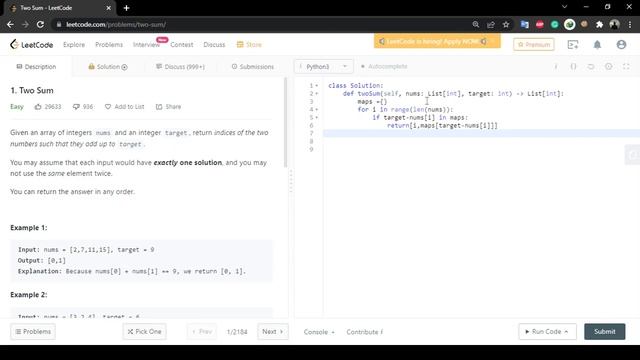
Task: Switch to the Description tab
Action: click(x=36, y=67)
